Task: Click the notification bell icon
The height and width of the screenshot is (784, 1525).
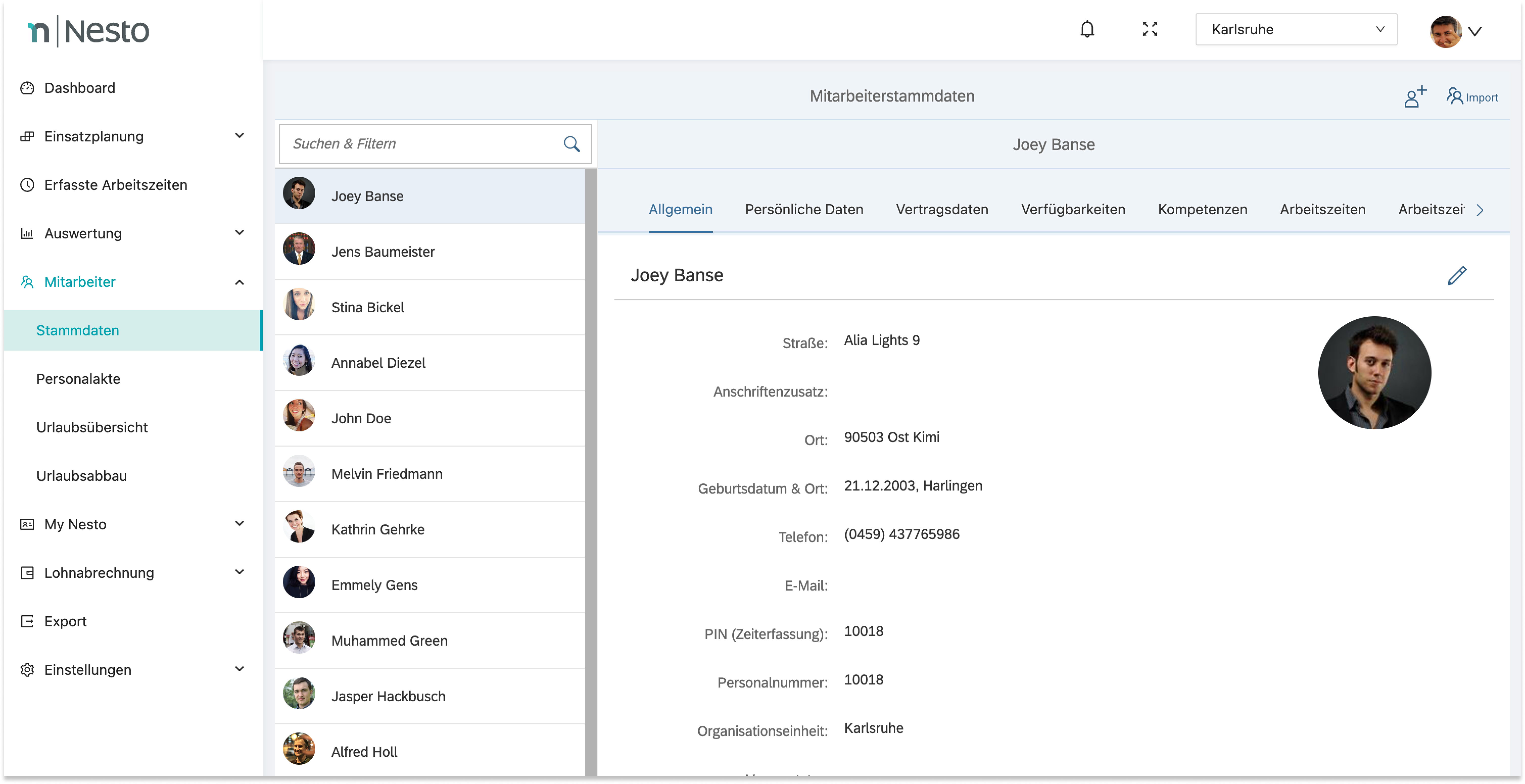Action: click(x=1087, y=30)
